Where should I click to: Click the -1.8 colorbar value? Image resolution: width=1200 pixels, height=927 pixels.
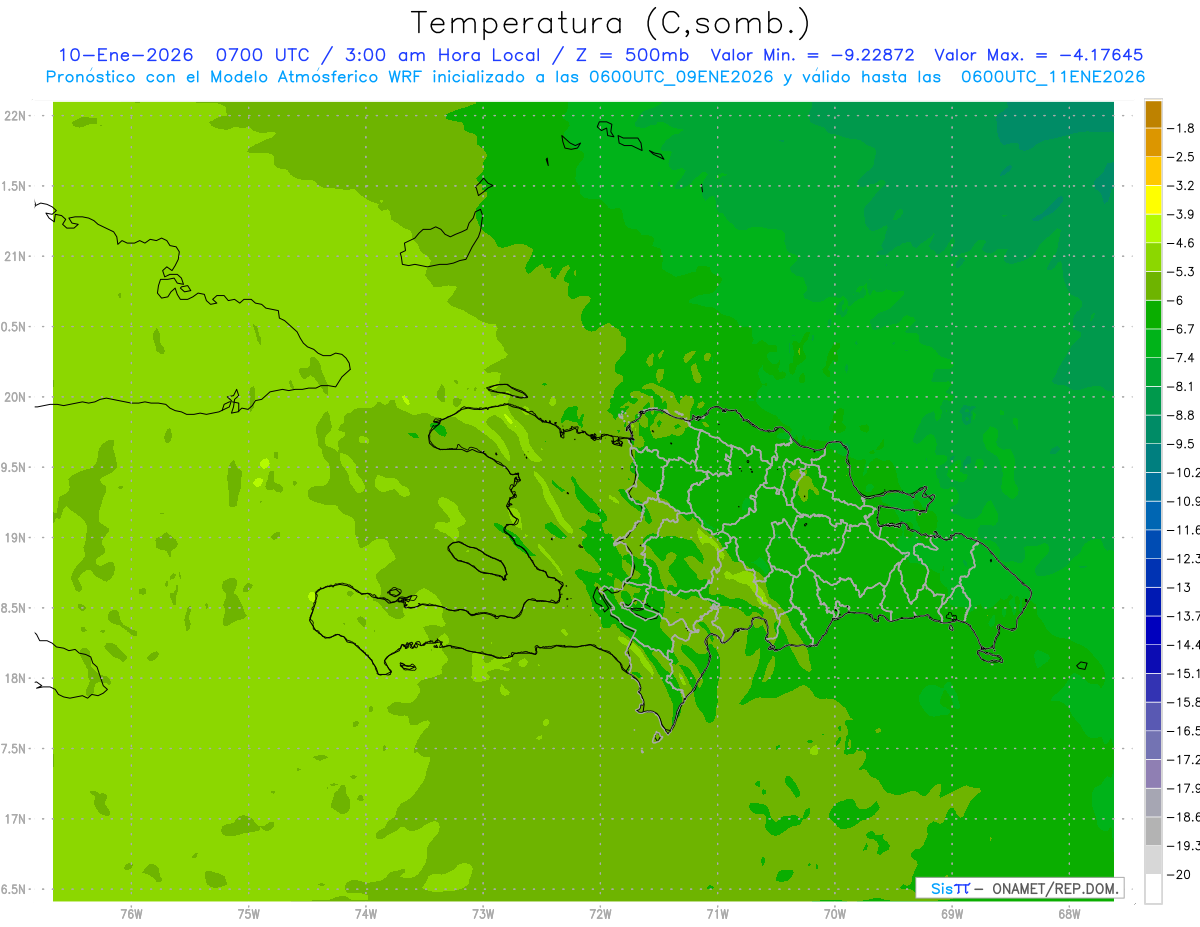[1182, 128]
